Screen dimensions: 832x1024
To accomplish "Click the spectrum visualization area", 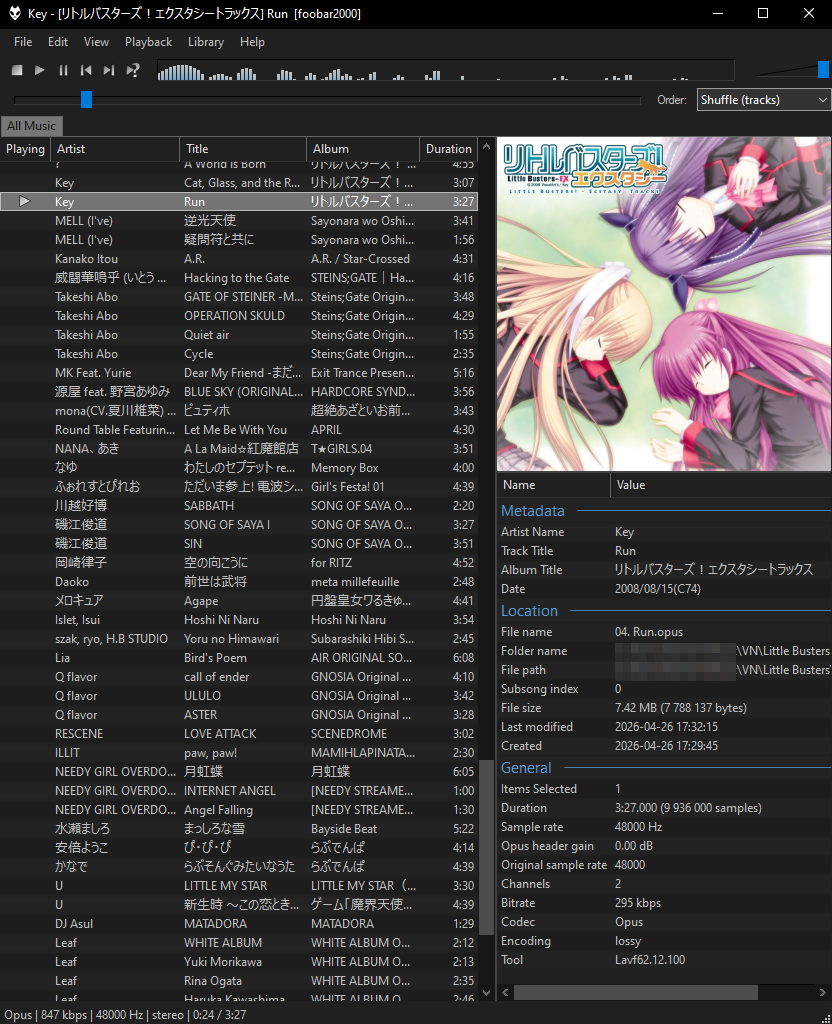I will pos(445,70).
